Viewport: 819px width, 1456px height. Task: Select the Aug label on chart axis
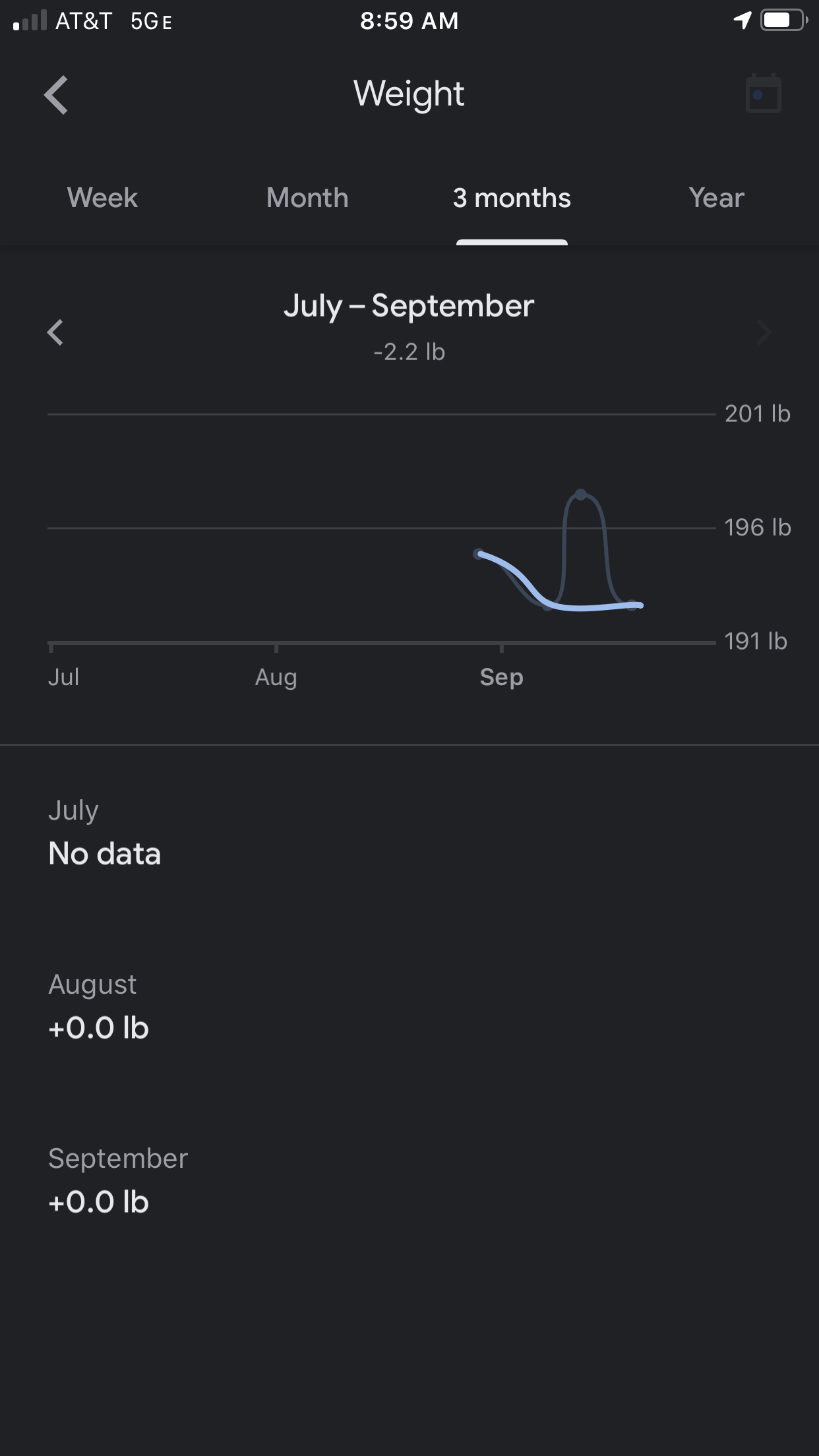pyautogui.click(x=276, y=677)
